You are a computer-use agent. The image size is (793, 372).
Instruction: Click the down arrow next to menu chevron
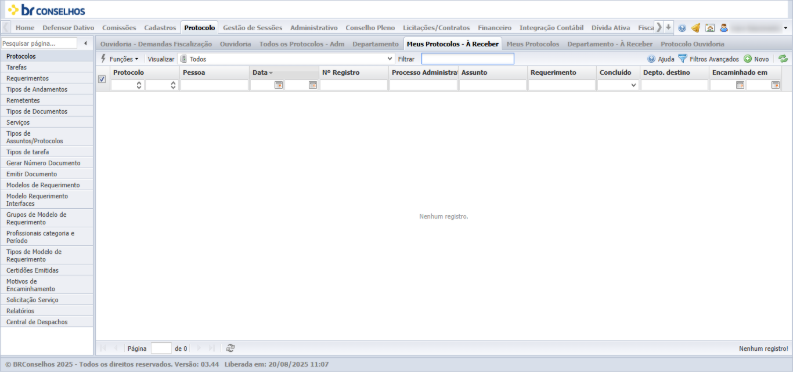(x=669, y=27)
